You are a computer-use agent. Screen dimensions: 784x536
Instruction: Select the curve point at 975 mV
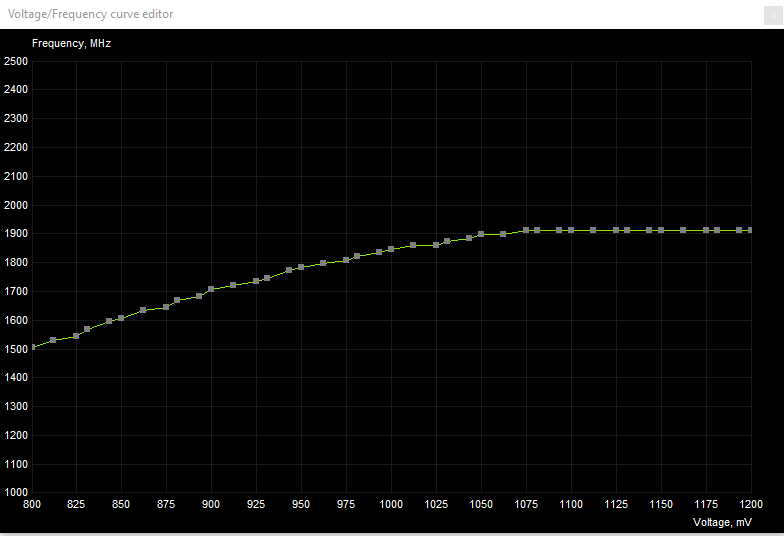[x=346, y=260]
